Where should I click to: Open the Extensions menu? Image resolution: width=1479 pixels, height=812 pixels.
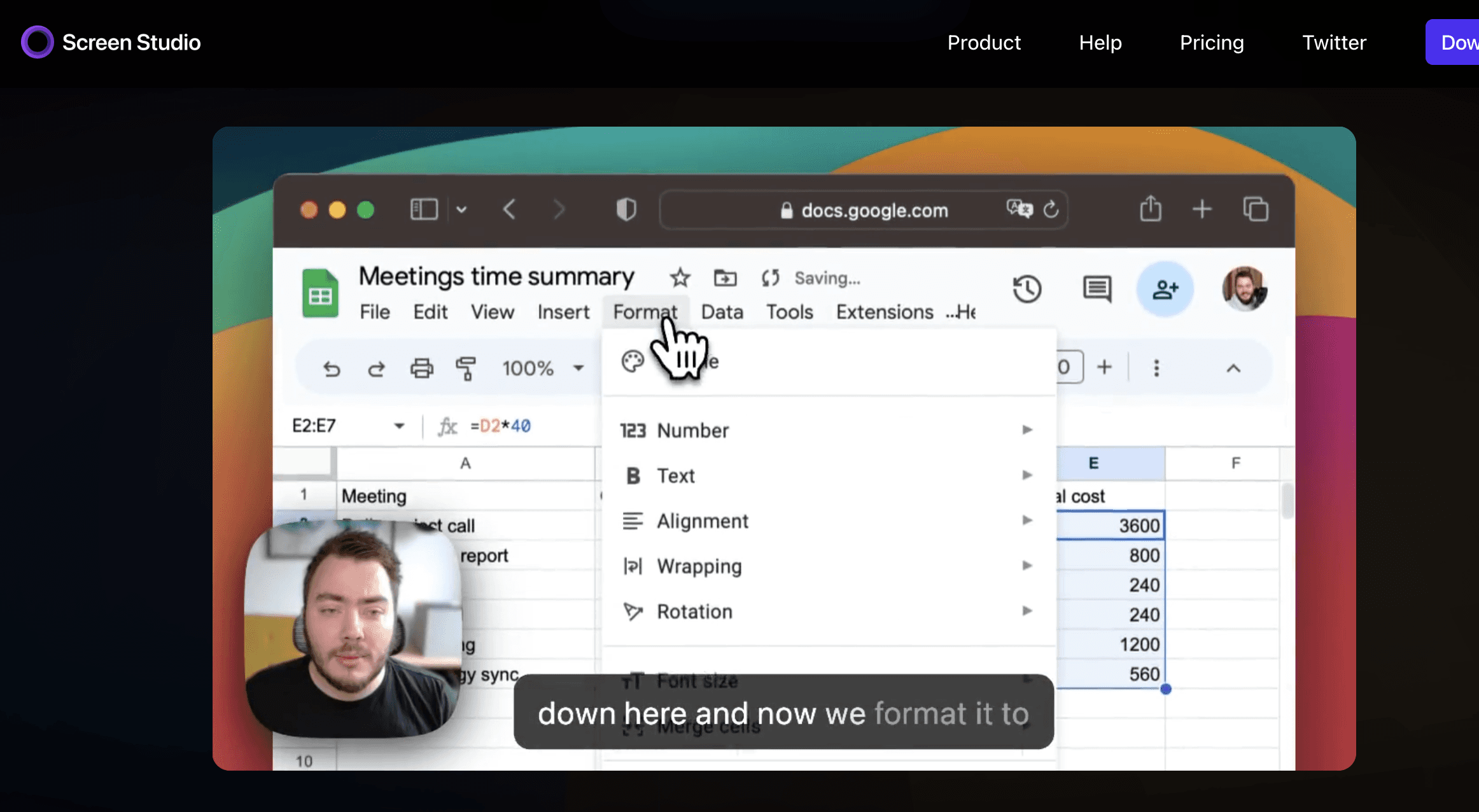885,312
